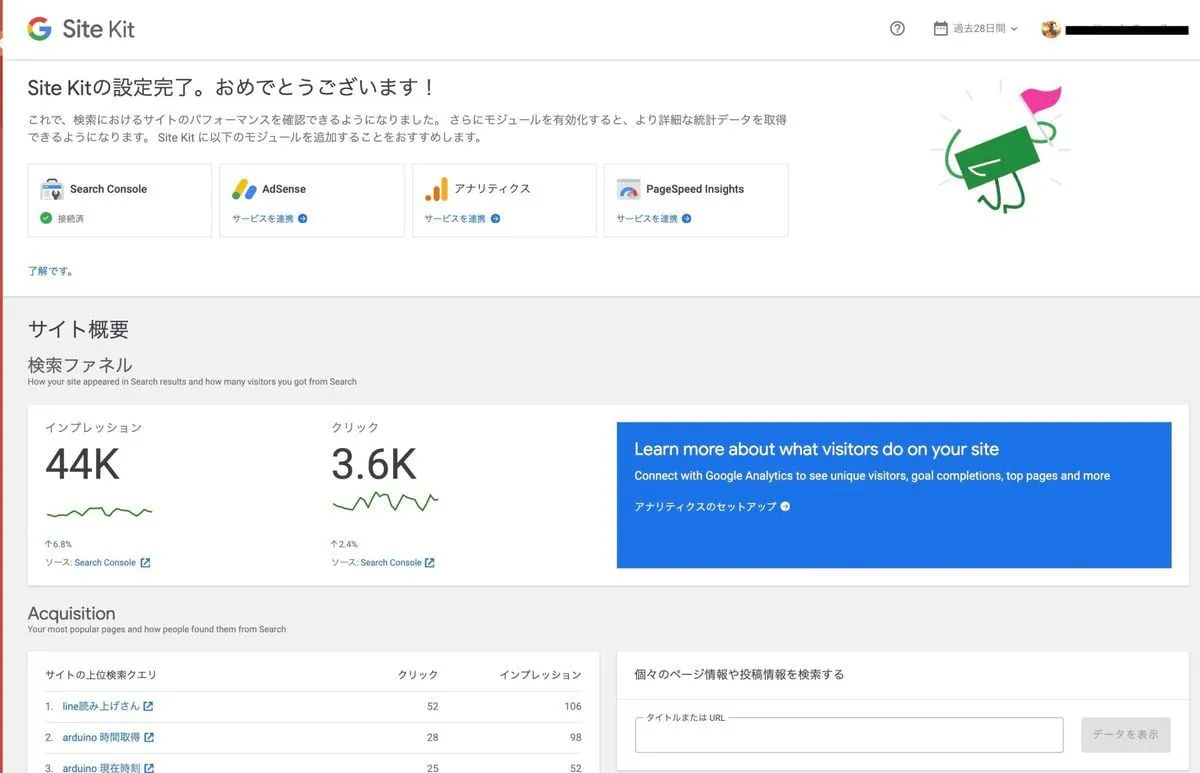Open the help question mark icon

(x=897, y=29)
